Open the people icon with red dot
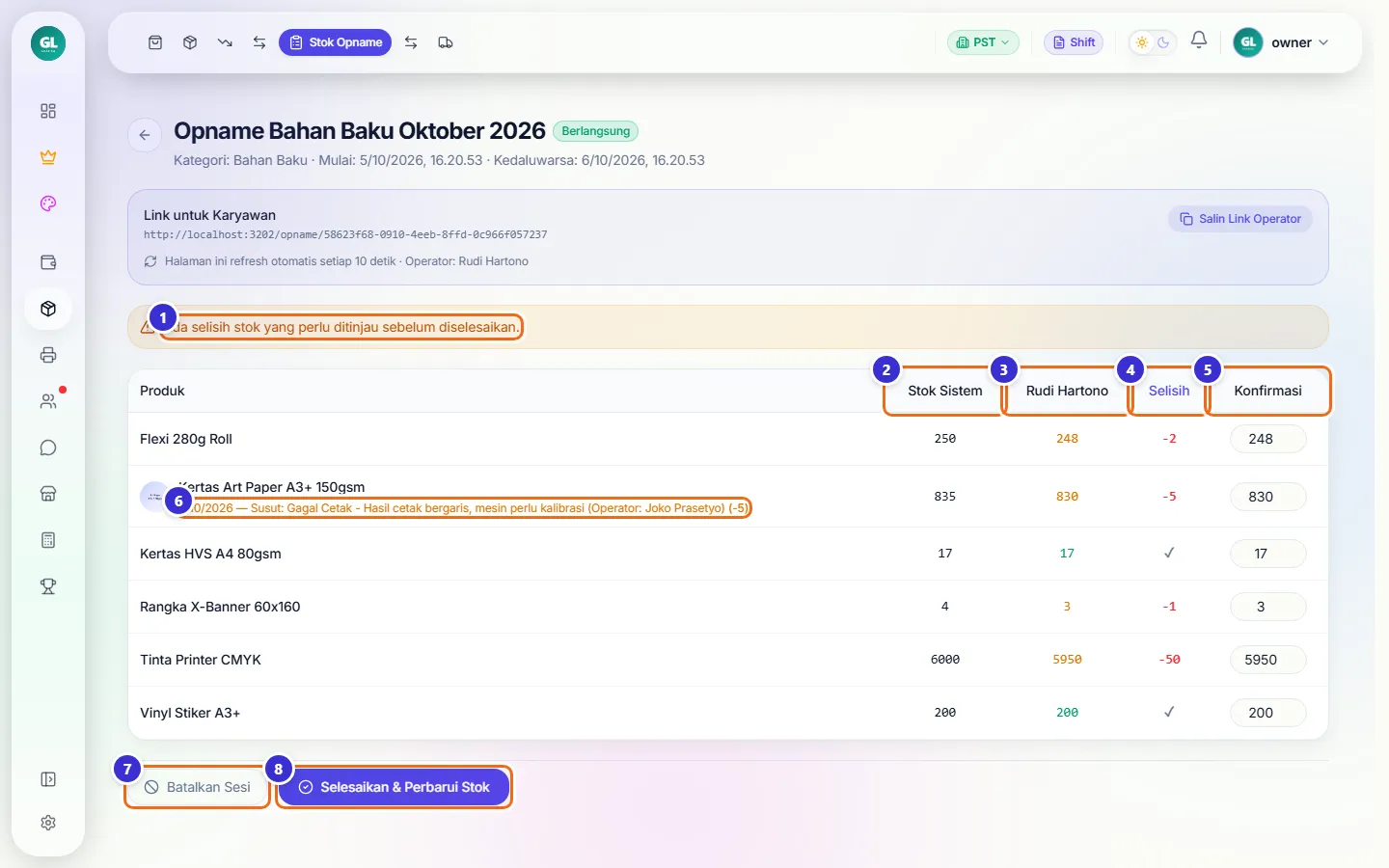This screenshot has height=868, width=1389. (x=48, y=401)
